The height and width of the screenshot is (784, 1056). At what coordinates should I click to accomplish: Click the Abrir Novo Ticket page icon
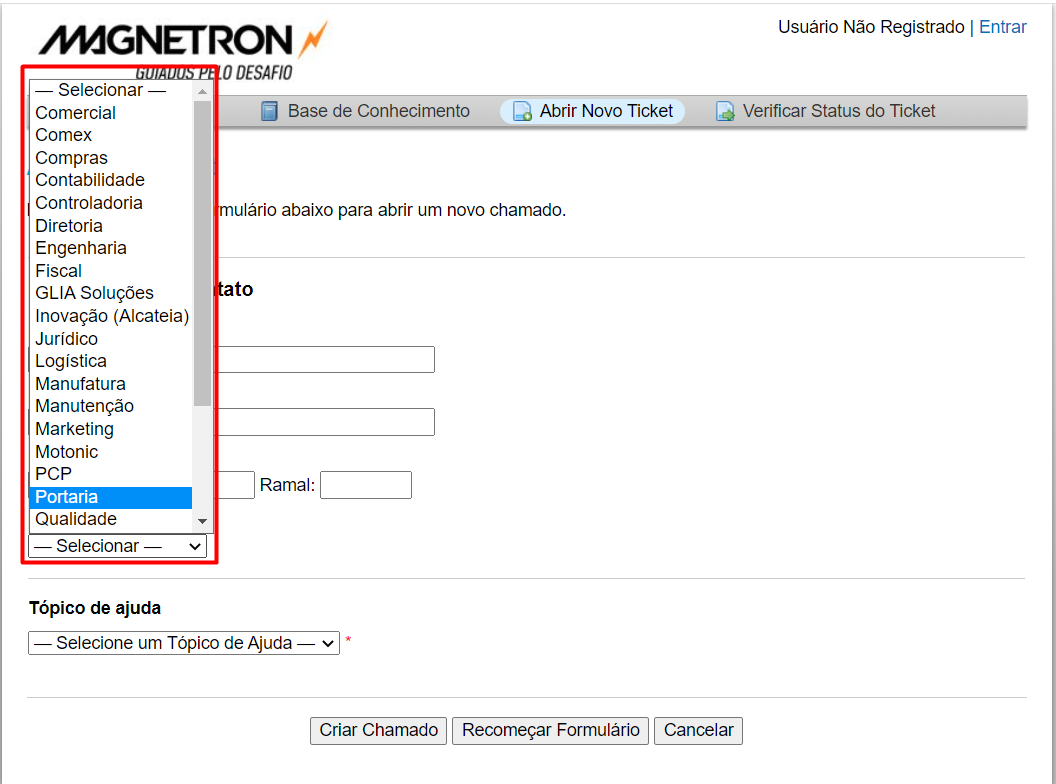point(522,112)
